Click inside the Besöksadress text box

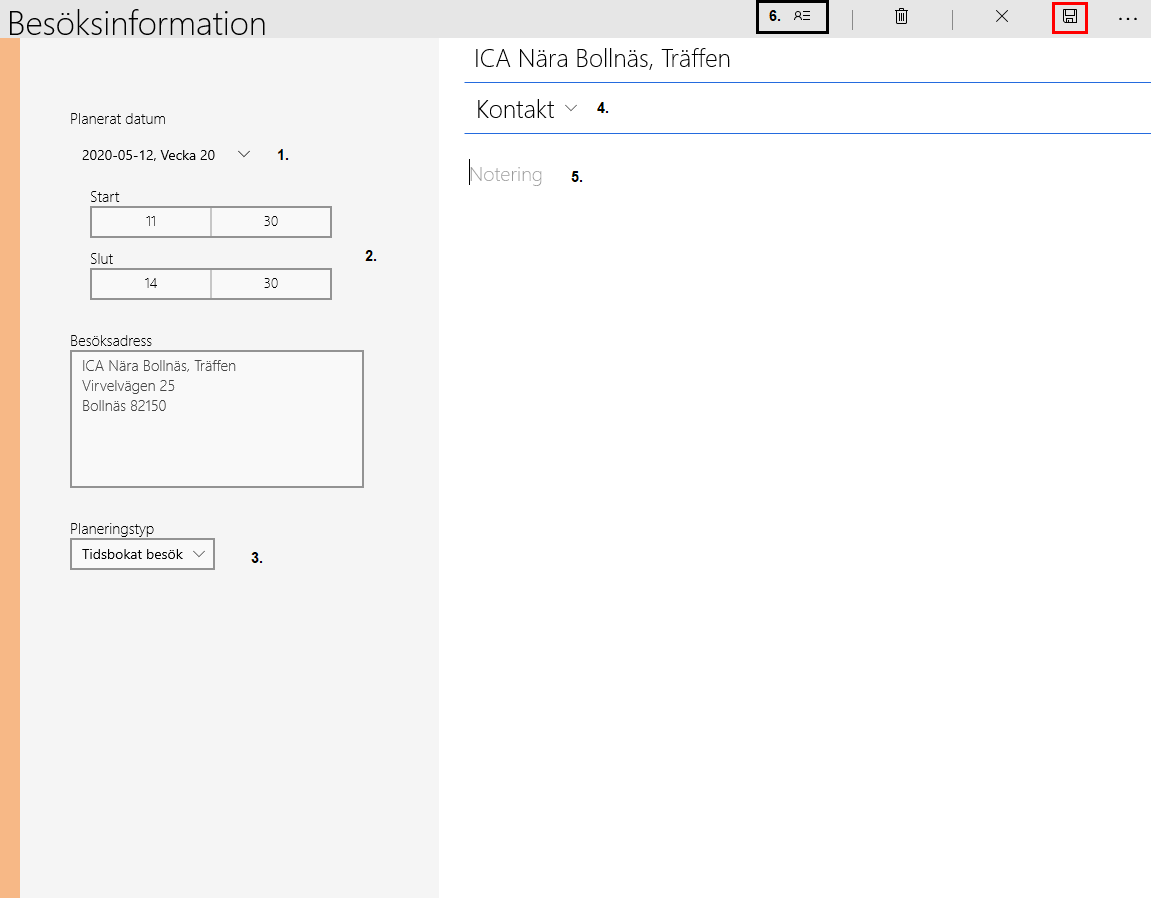pos(217,419)
